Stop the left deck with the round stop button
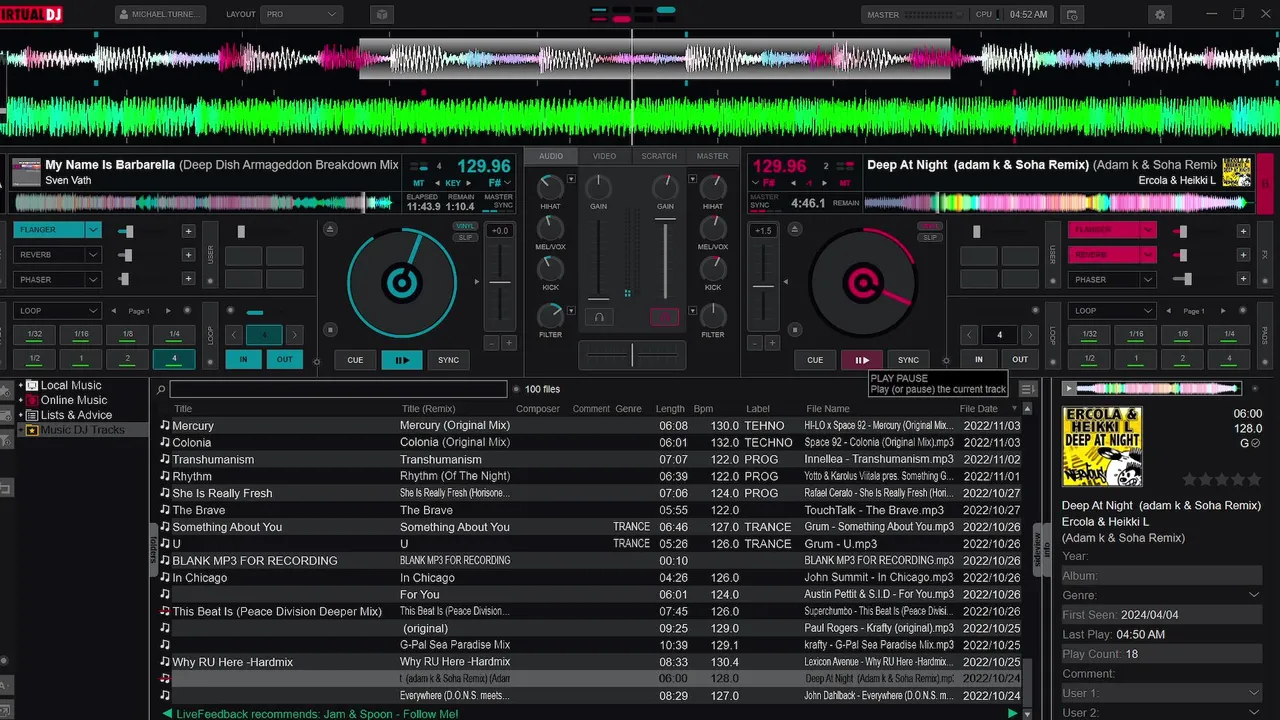Screen dimensions: 1280x720 click(x=330, y=329)
